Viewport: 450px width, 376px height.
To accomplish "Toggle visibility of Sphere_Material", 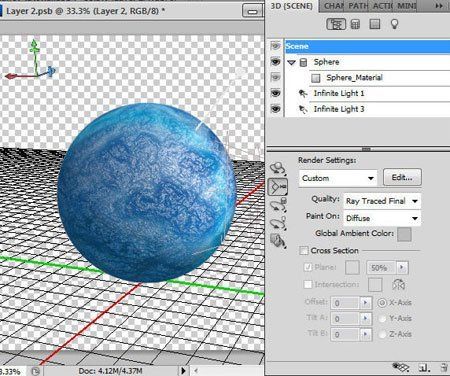I will 275,77.
